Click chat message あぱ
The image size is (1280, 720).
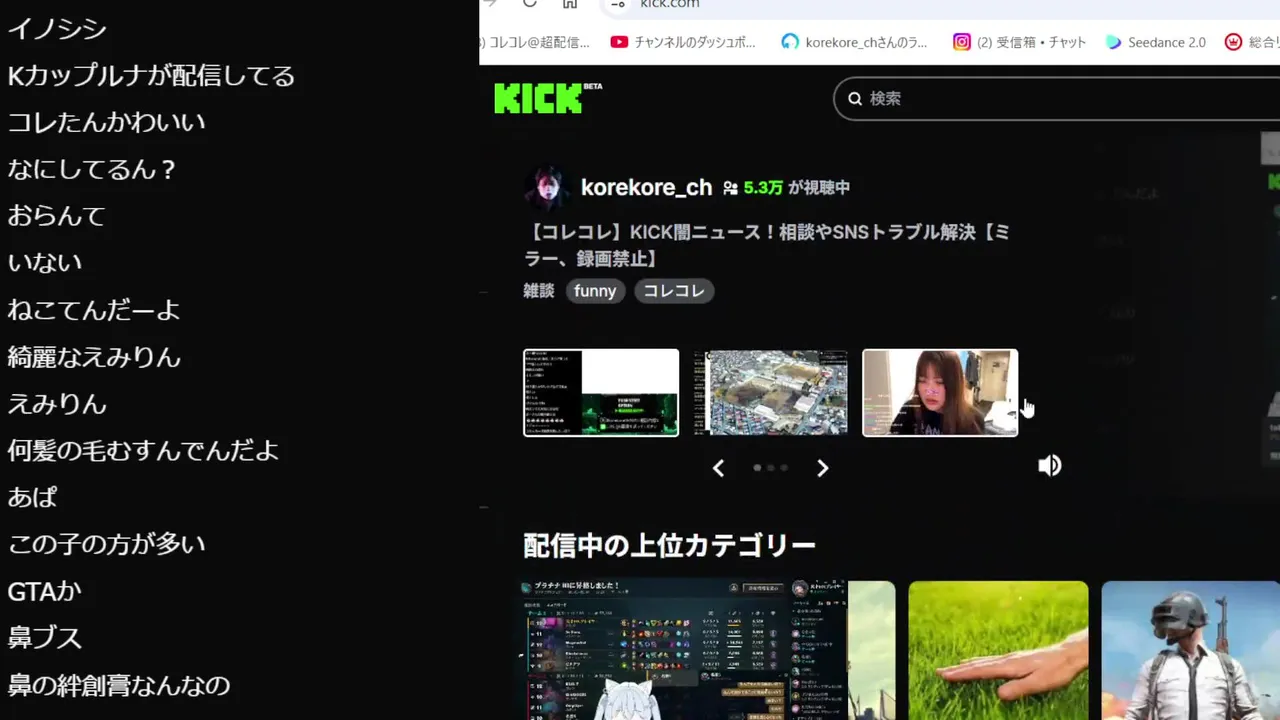coord(33,497)
